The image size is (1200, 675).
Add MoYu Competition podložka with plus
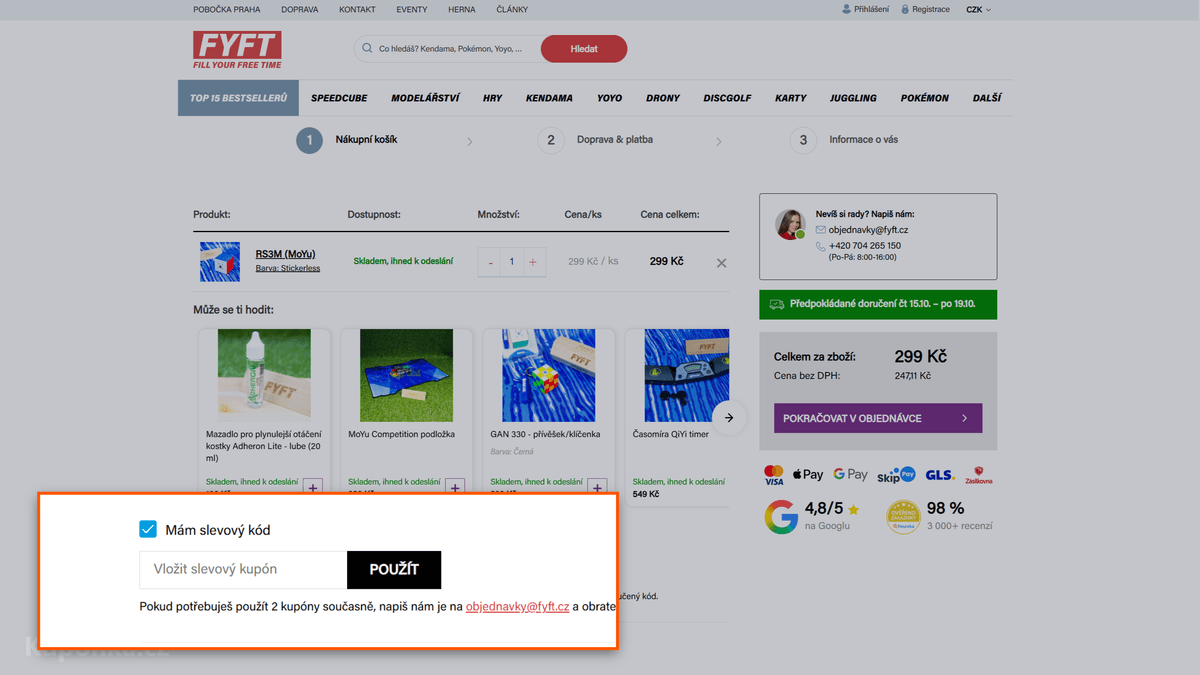(x=455, y=488)
